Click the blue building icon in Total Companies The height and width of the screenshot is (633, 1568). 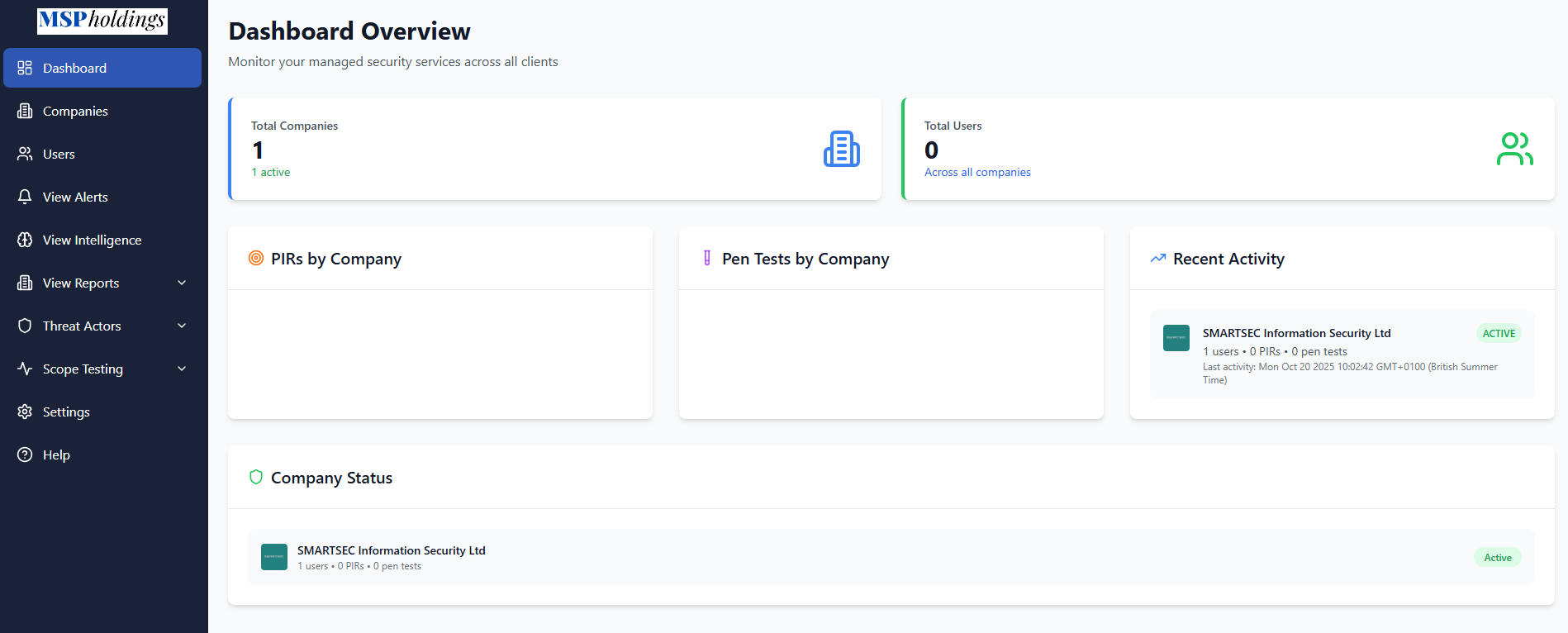841,149
